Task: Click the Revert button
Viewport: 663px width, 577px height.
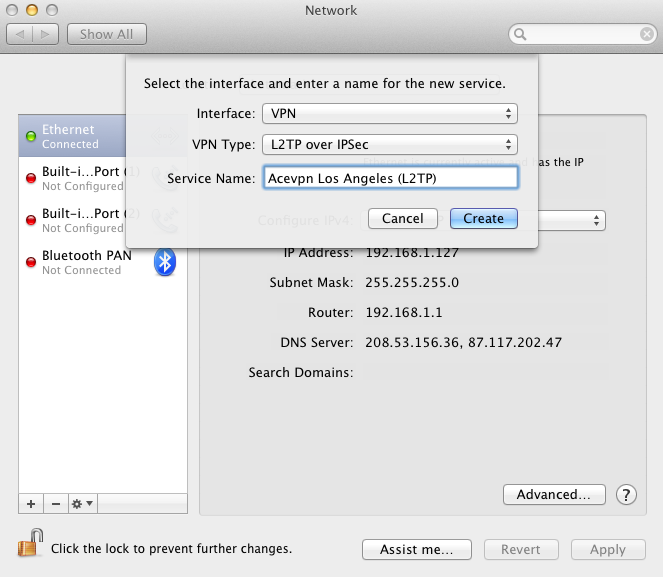Action: pyautogui.click(x=521, y=550)
